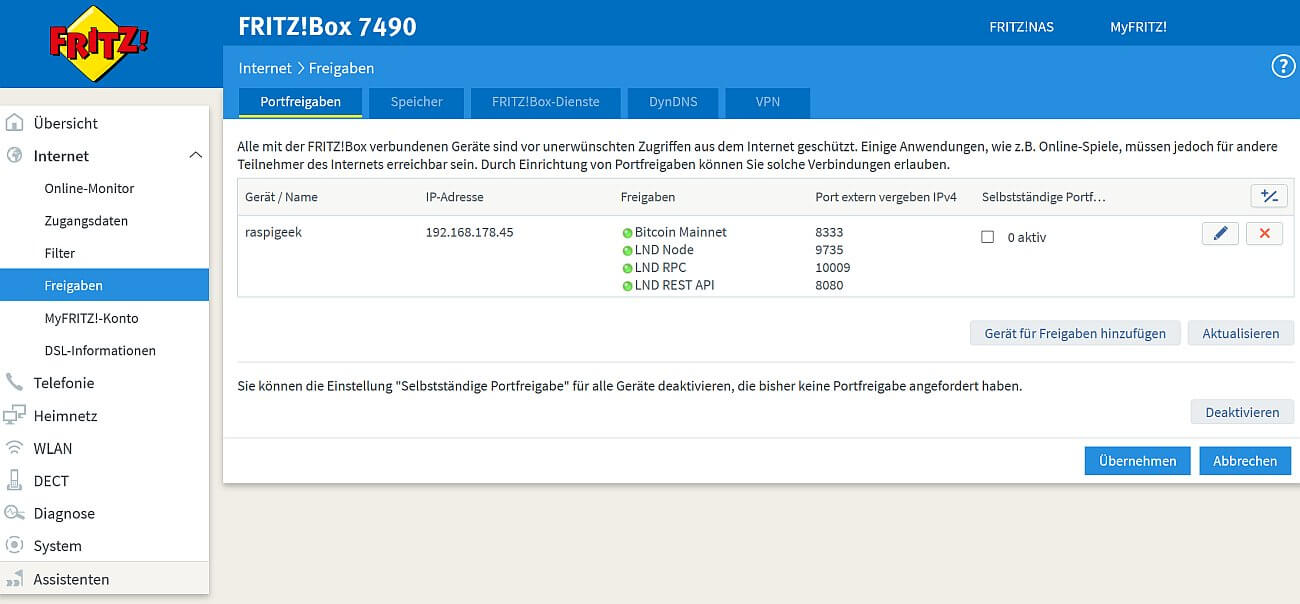Click the Übersicht house icon
1300x604 pixels.
(14, 123)
